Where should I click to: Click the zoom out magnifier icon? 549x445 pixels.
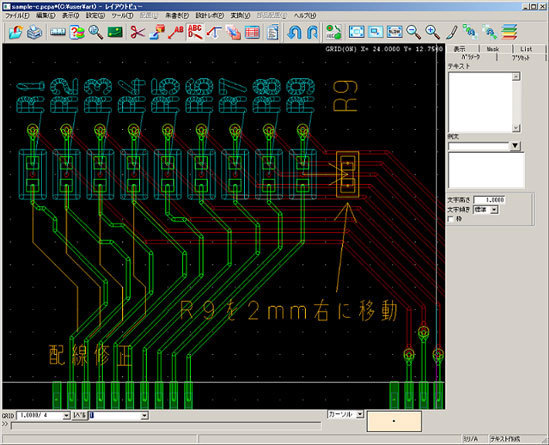(x=413, y=32)
